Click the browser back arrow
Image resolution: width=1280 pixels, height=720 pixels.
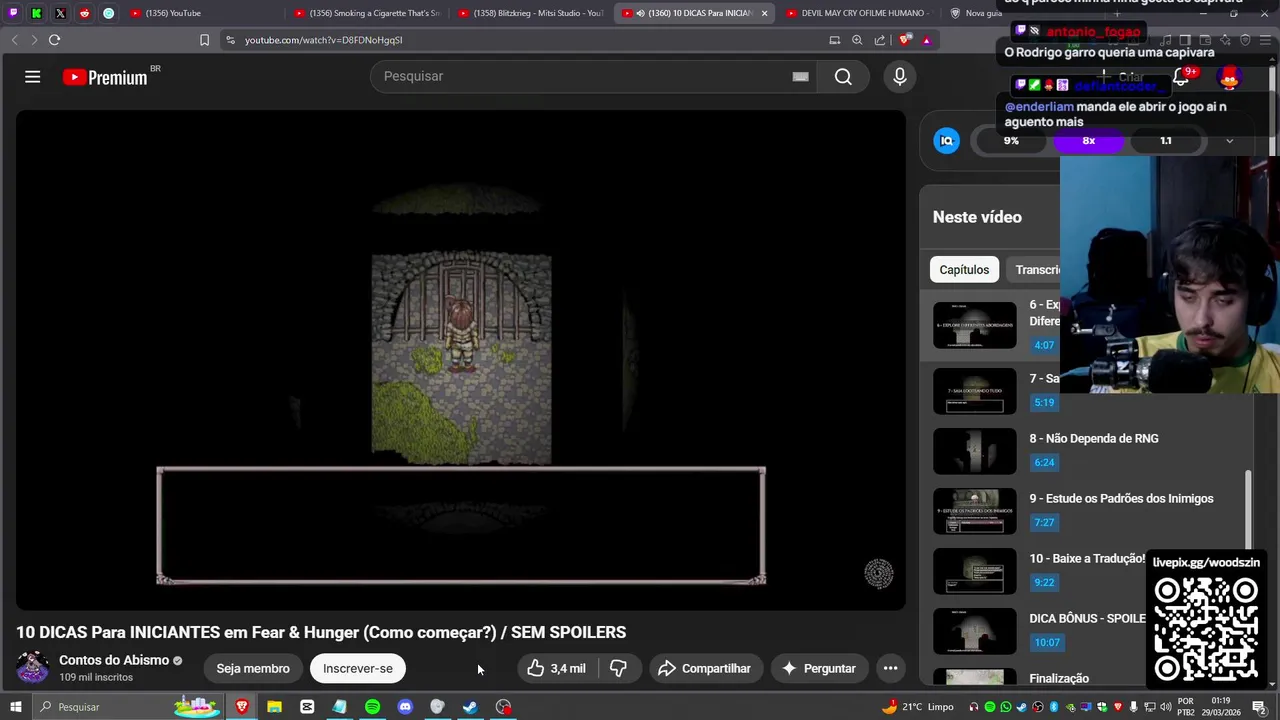click(14, 40)
